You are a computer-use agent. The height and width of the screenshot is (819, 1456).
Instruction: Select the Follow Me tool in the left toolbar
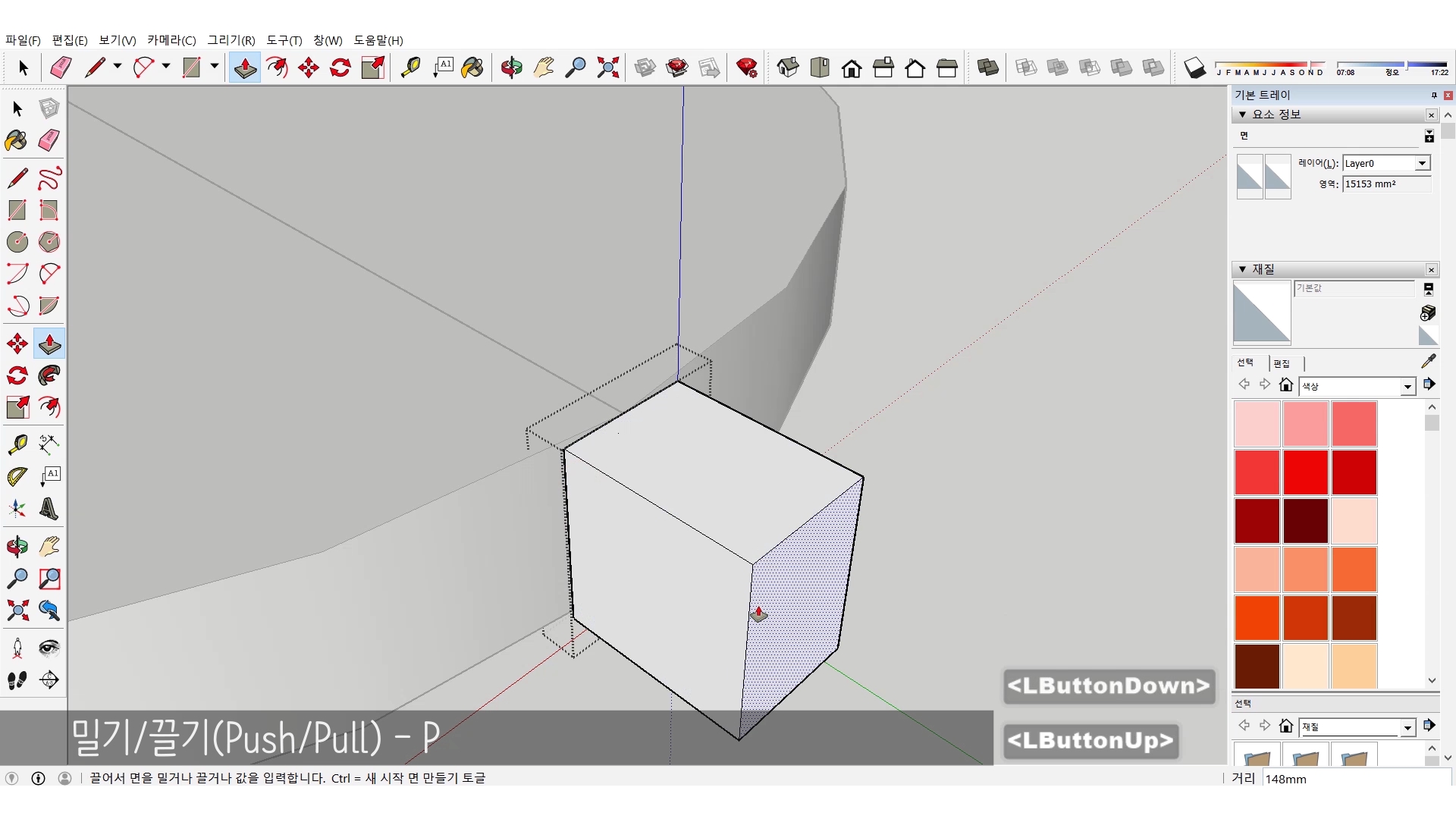coord(49,375)
